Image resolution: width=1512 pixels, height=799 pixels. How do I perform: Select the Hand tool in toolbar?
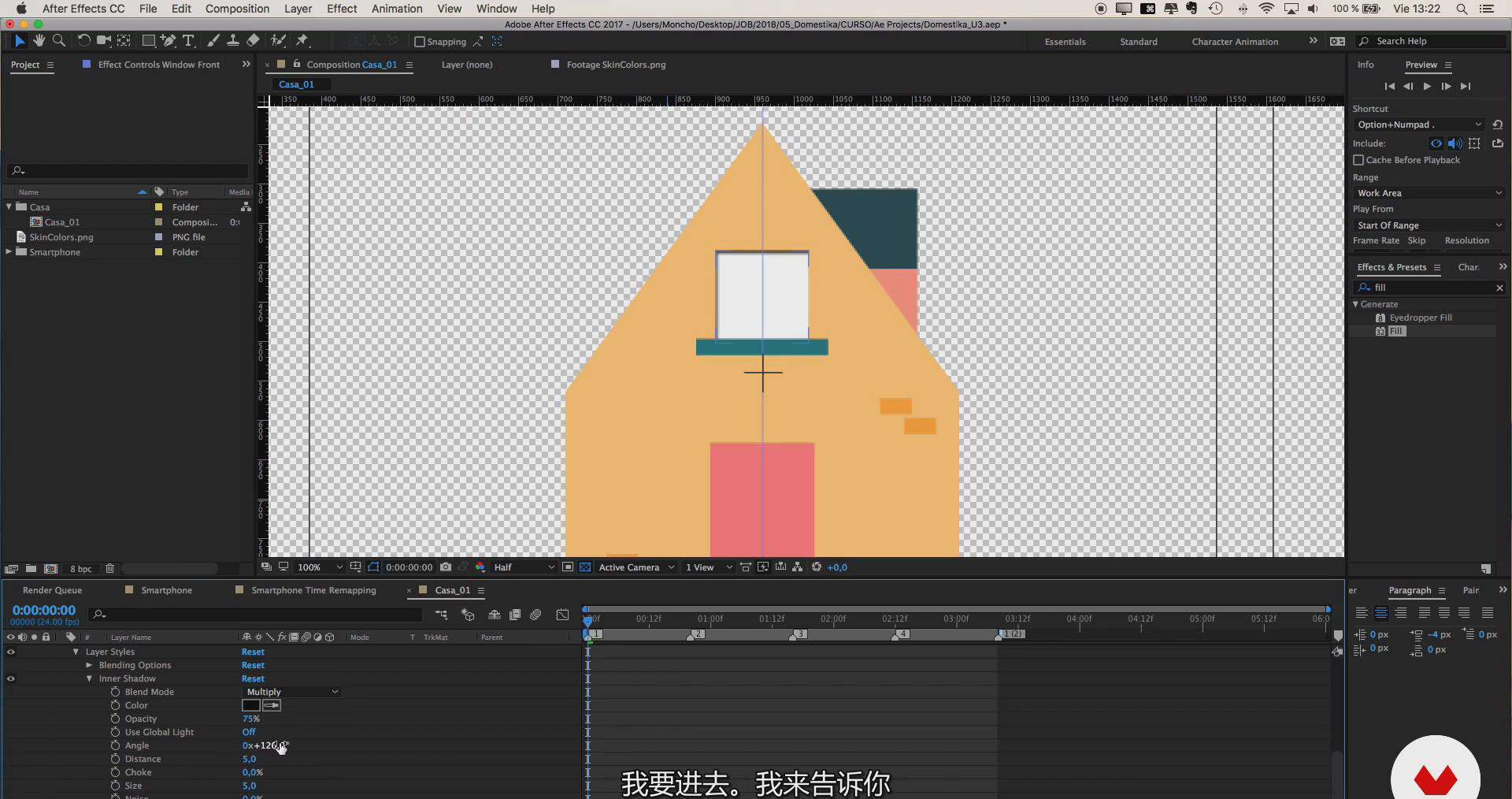pos(39,41)
